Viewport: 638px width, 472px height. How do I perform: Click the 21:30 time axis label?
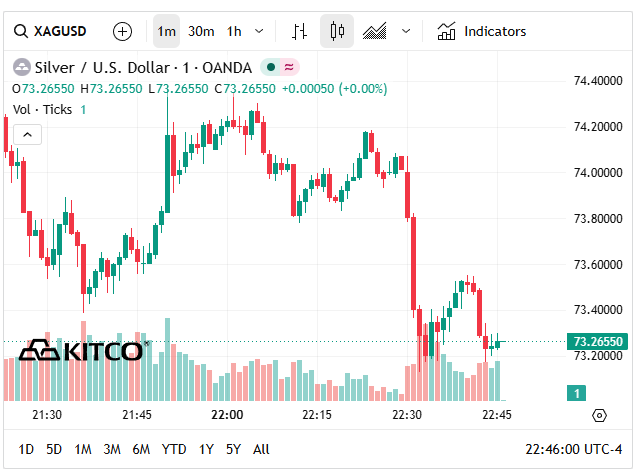(x=47, y=415)
